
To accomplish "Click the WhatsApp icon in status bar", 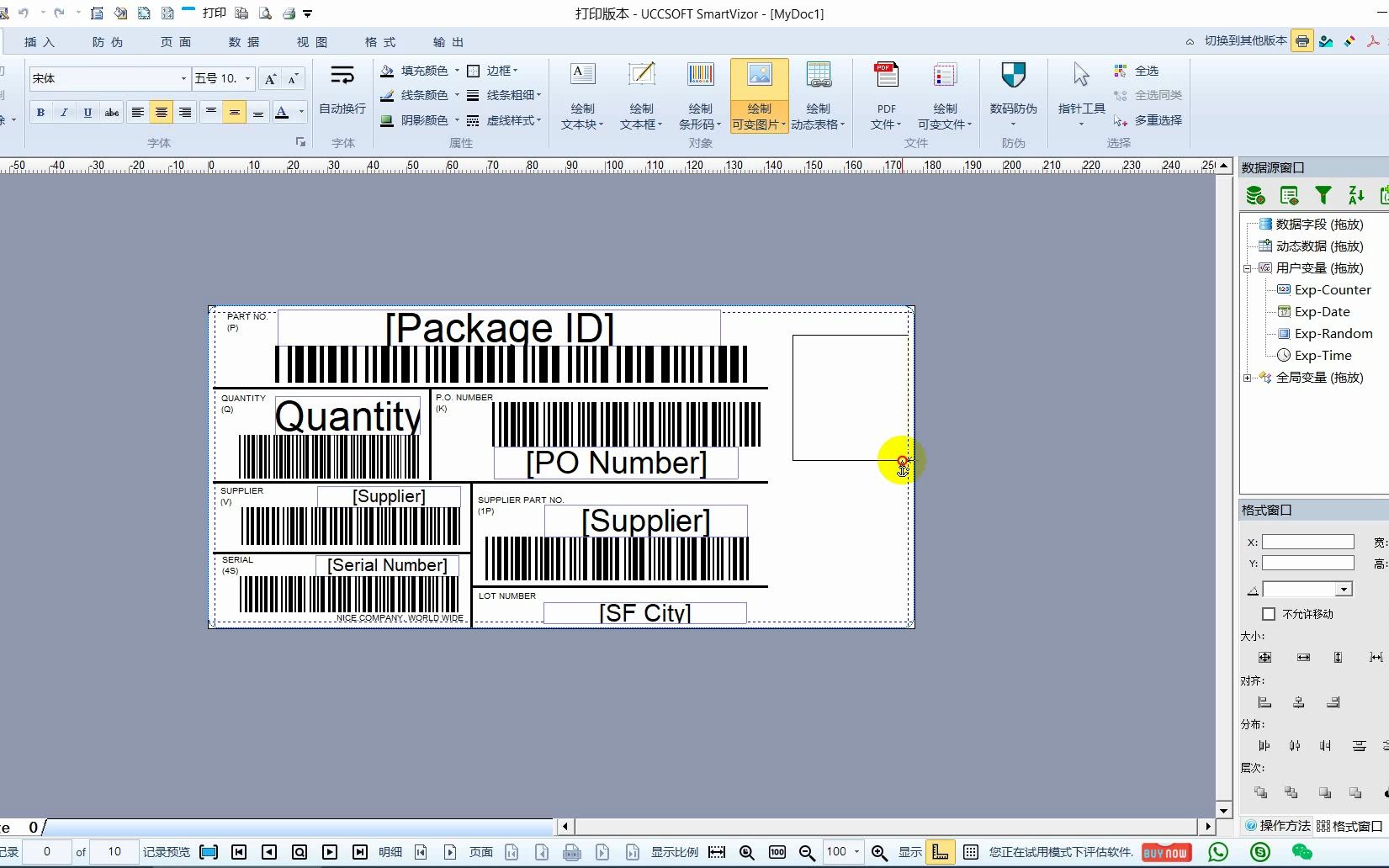I will (1218, 852).
